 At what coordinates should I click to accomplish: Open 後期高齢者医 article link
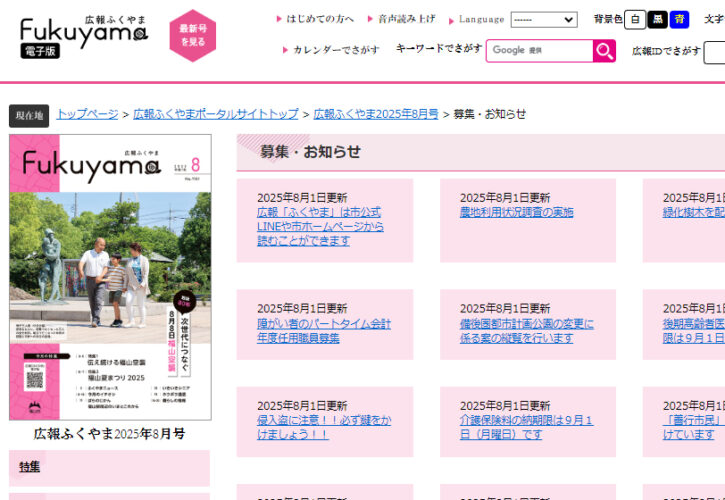(694, 331)
